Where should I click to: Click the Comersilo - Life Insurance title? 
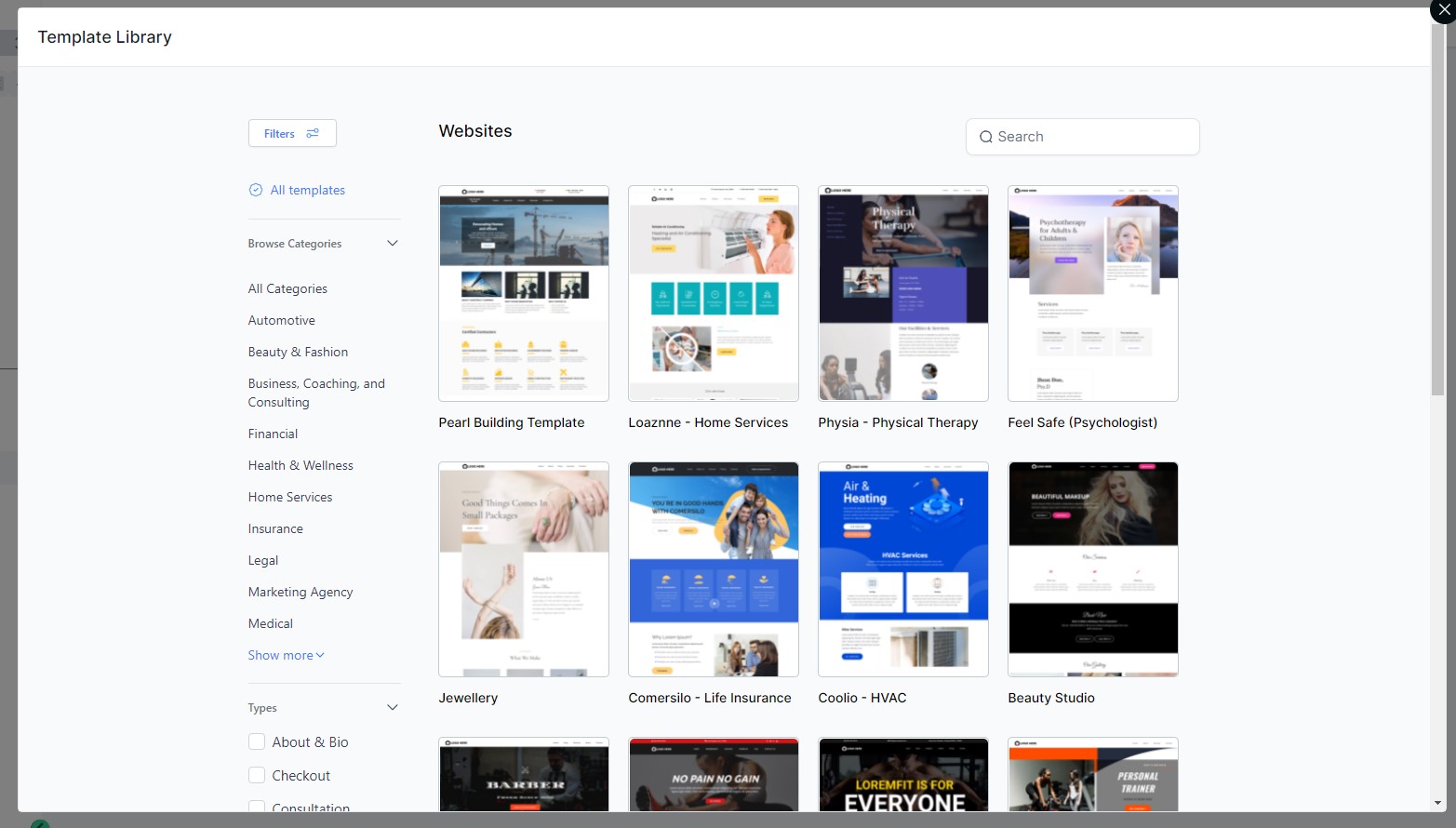710,698
